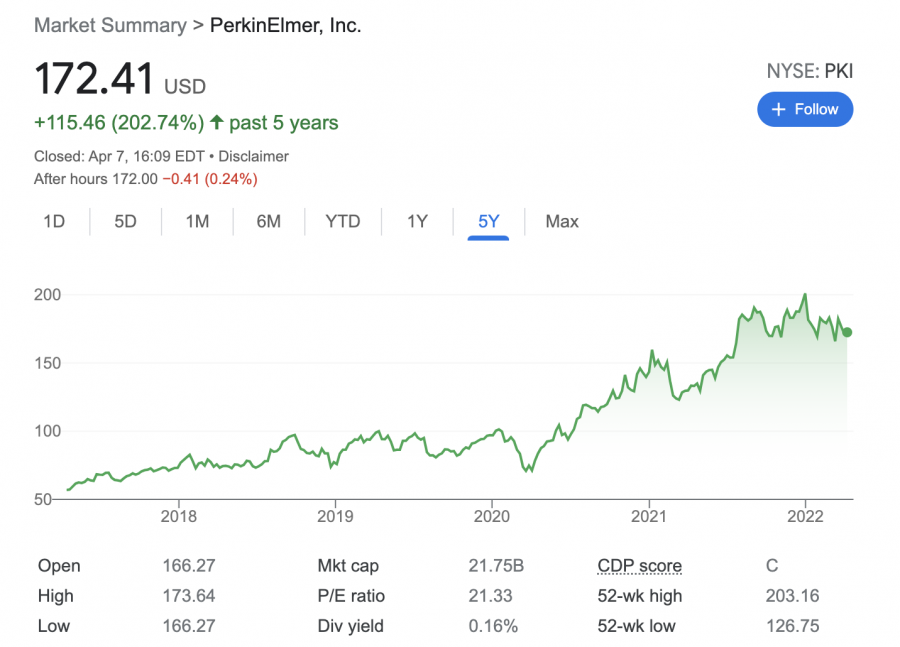Click the CDP score value C

(x=772, y=565)
